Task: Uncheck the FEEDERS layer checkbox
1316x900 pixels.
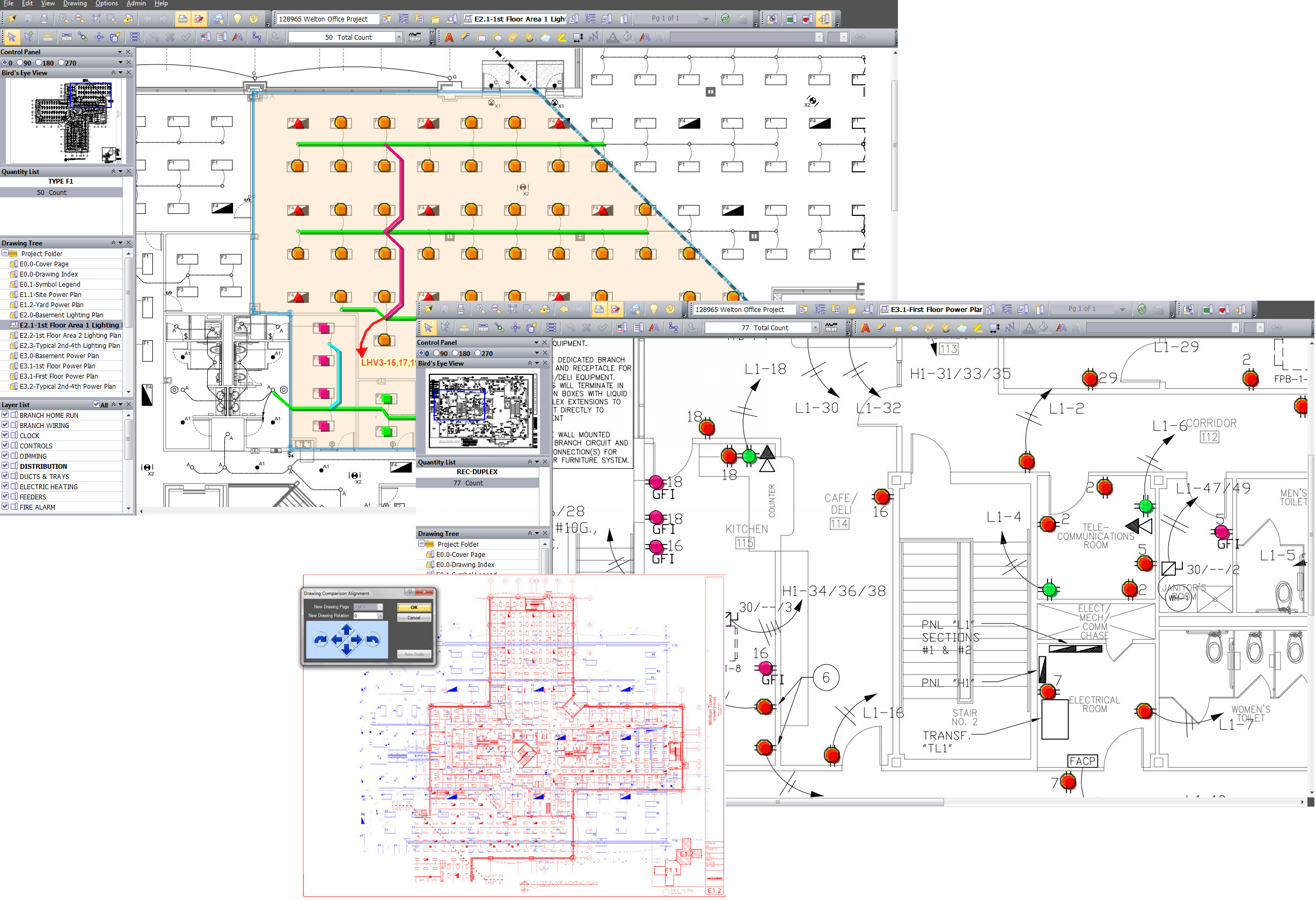Action: [5, 497]
